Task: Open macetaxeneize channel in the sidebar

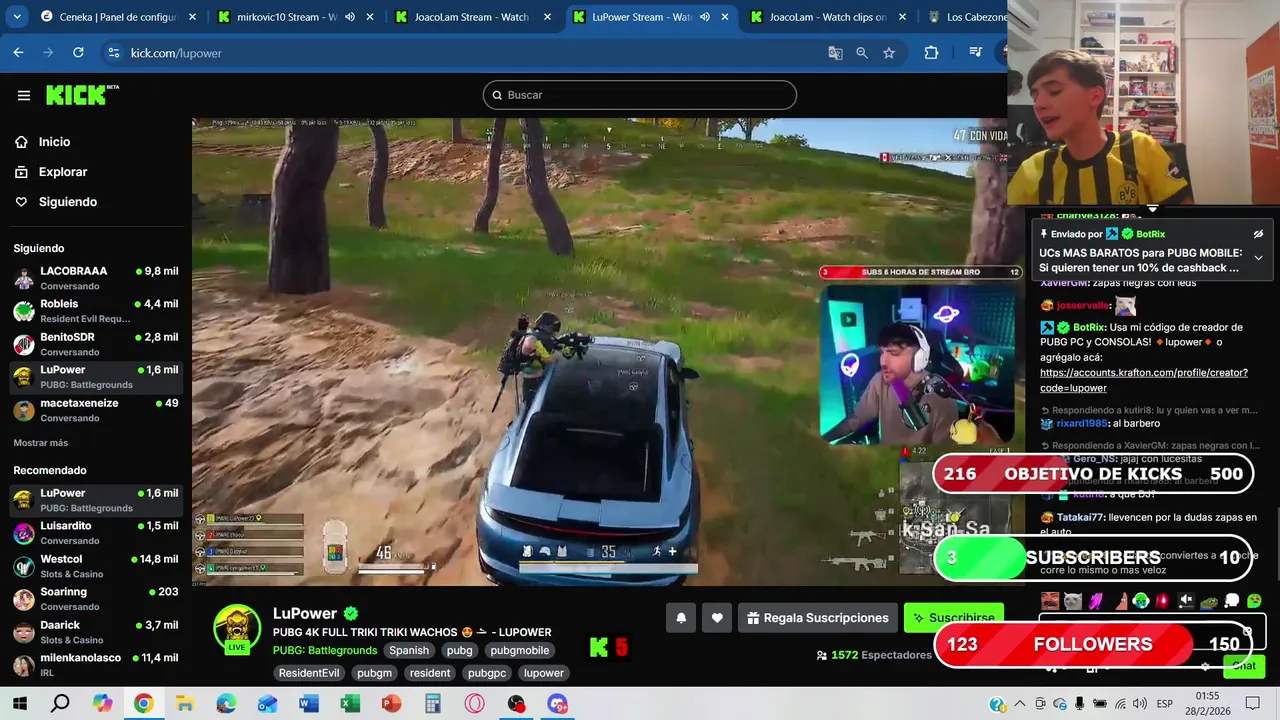Action: coord(95,410)
